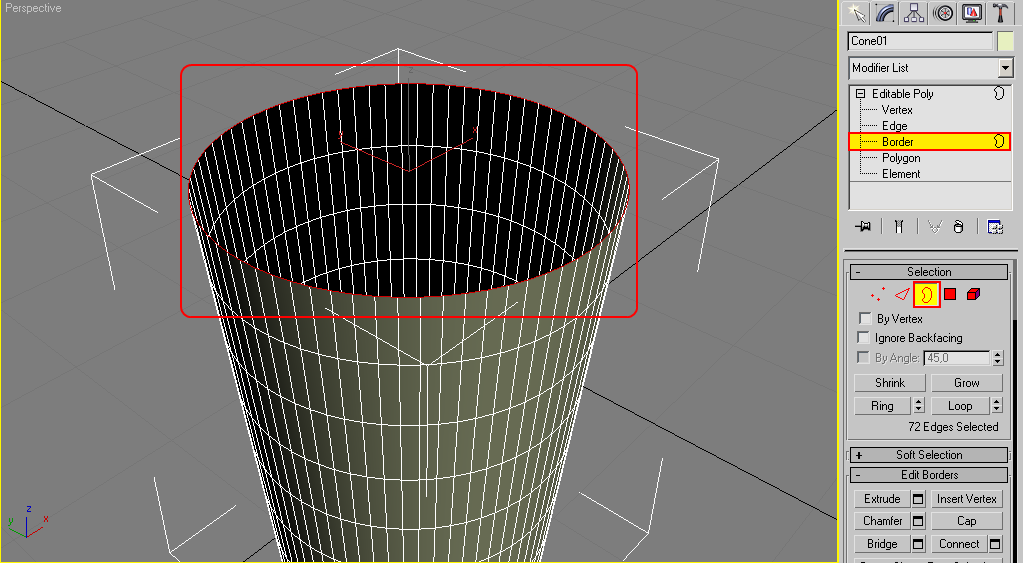This screenshot has width=1023, height=563.
Task: Click the Grow selection button
Action: [966, 383]
